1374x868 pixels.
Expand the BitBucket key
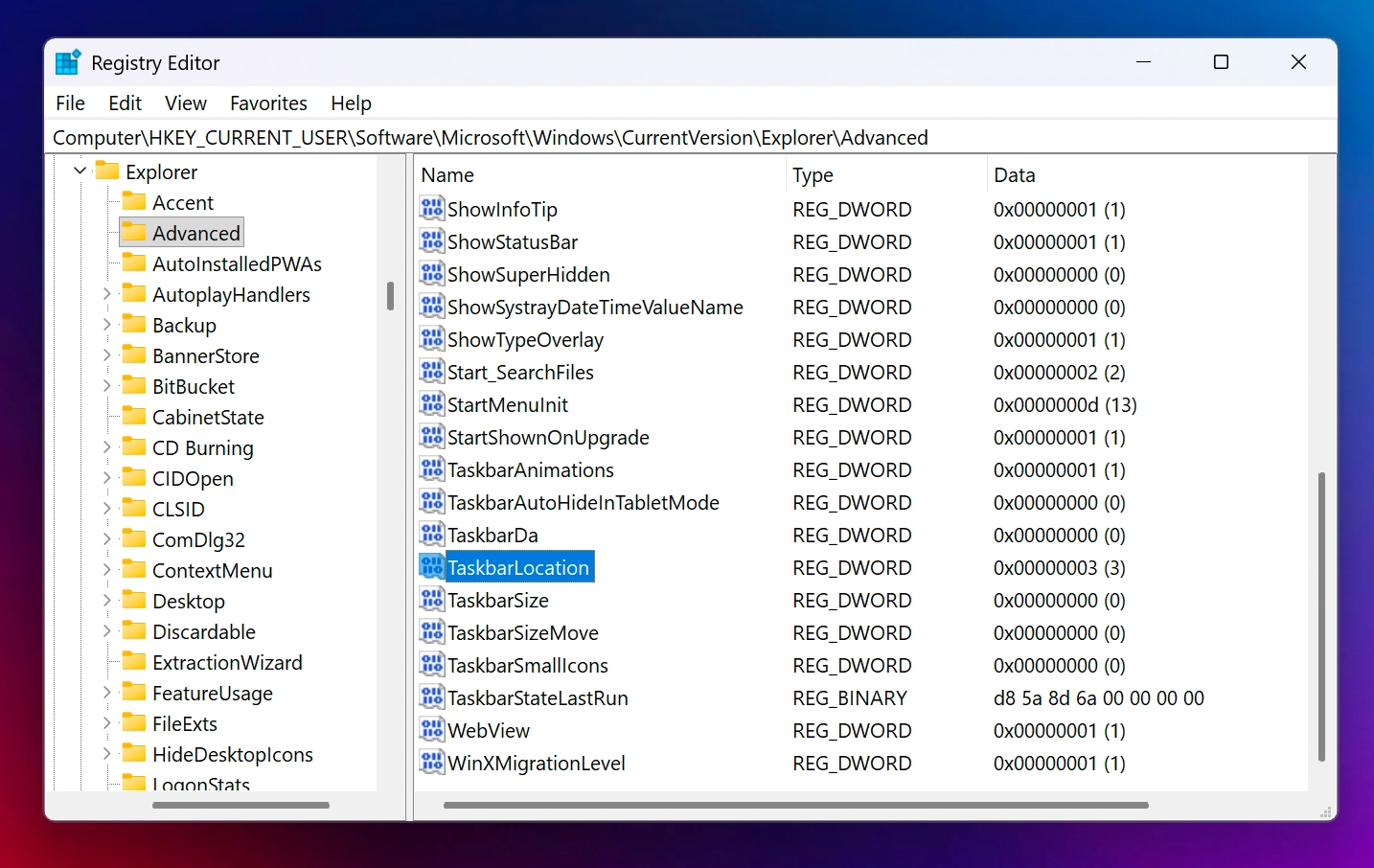(x=106, y=386)
